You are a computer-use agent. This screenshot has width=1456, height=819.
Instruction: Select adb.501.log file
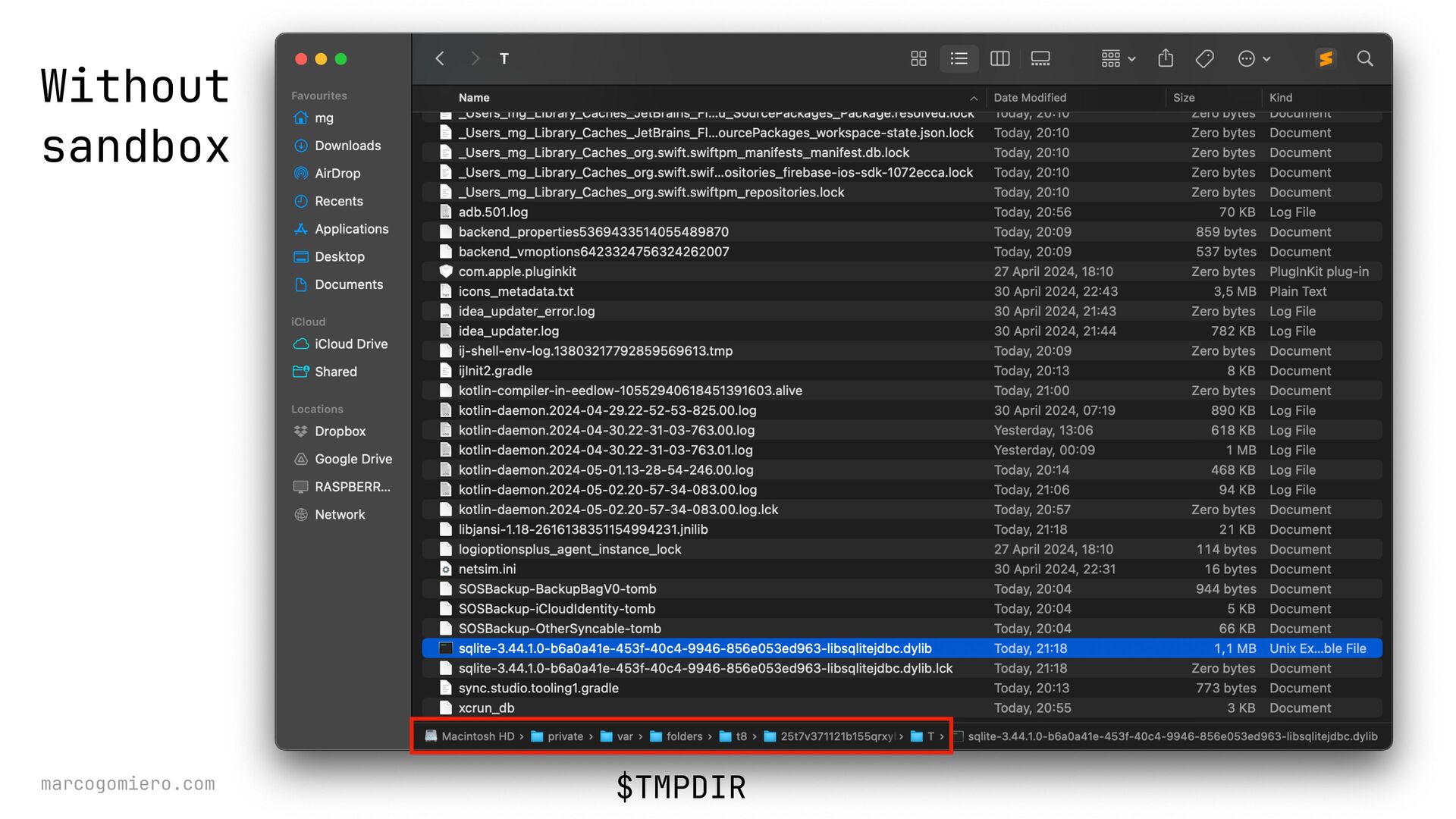click(x=902, y=212)
